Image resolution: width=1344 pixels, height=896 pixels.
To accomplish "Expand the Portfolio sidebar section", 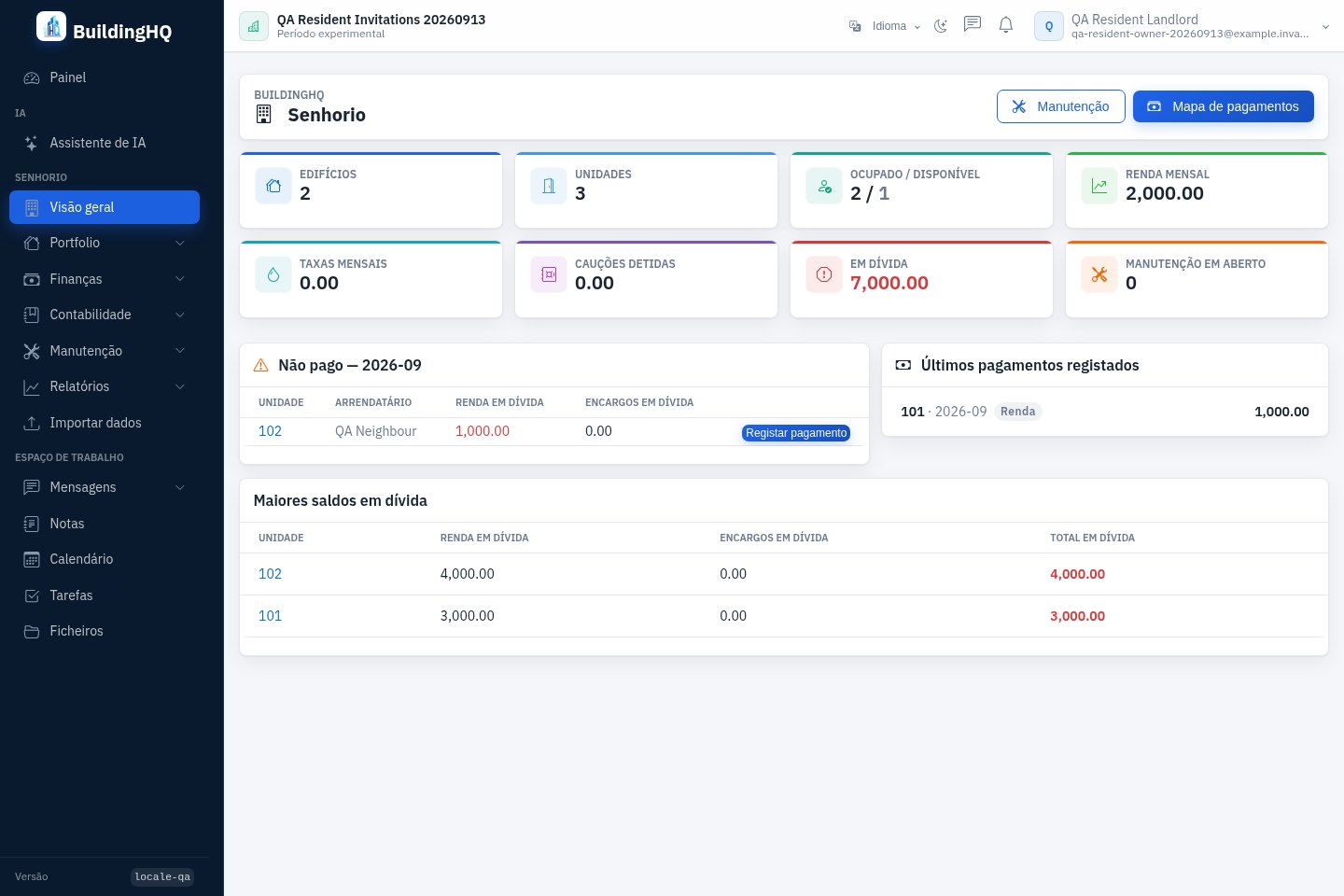I will (x=105, y=243).
